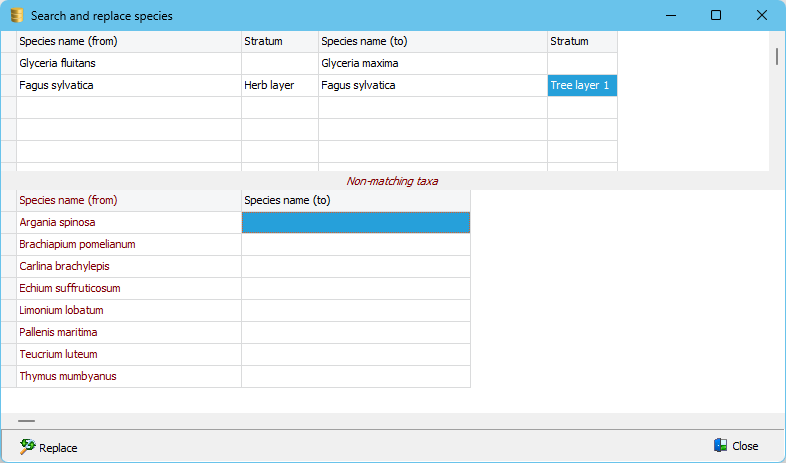
Task: Click Species name (from) header under Non-matching taxa
Action: 129,200
